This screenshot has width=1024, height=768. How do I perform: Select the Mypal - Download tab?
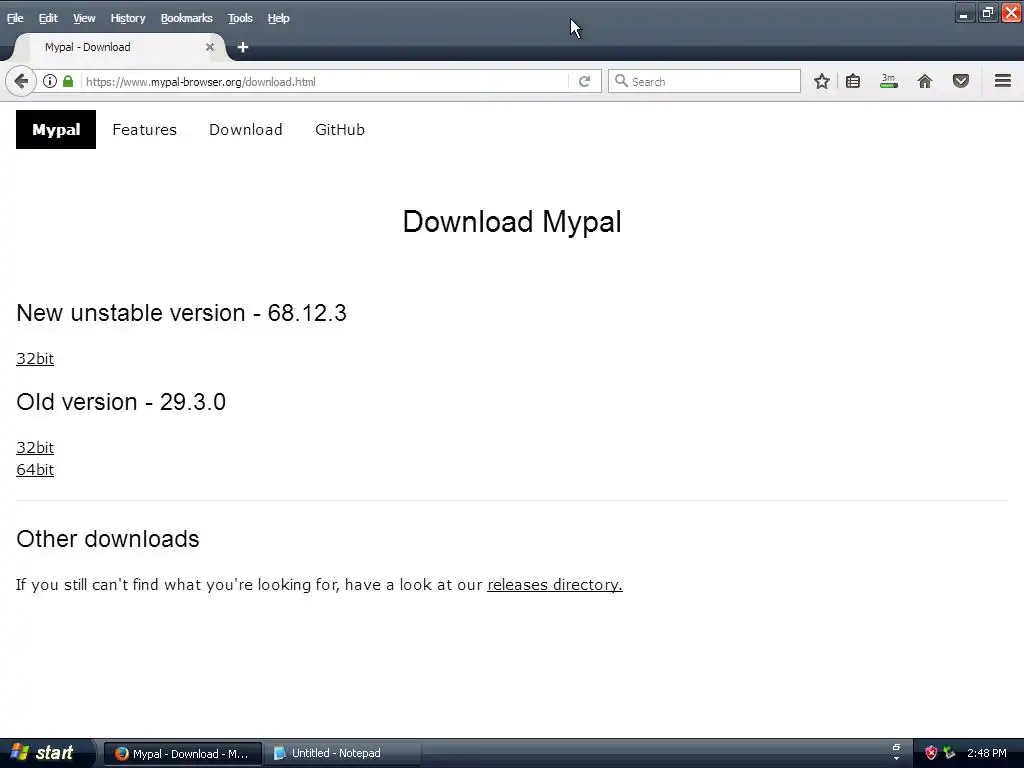point(121,47)
